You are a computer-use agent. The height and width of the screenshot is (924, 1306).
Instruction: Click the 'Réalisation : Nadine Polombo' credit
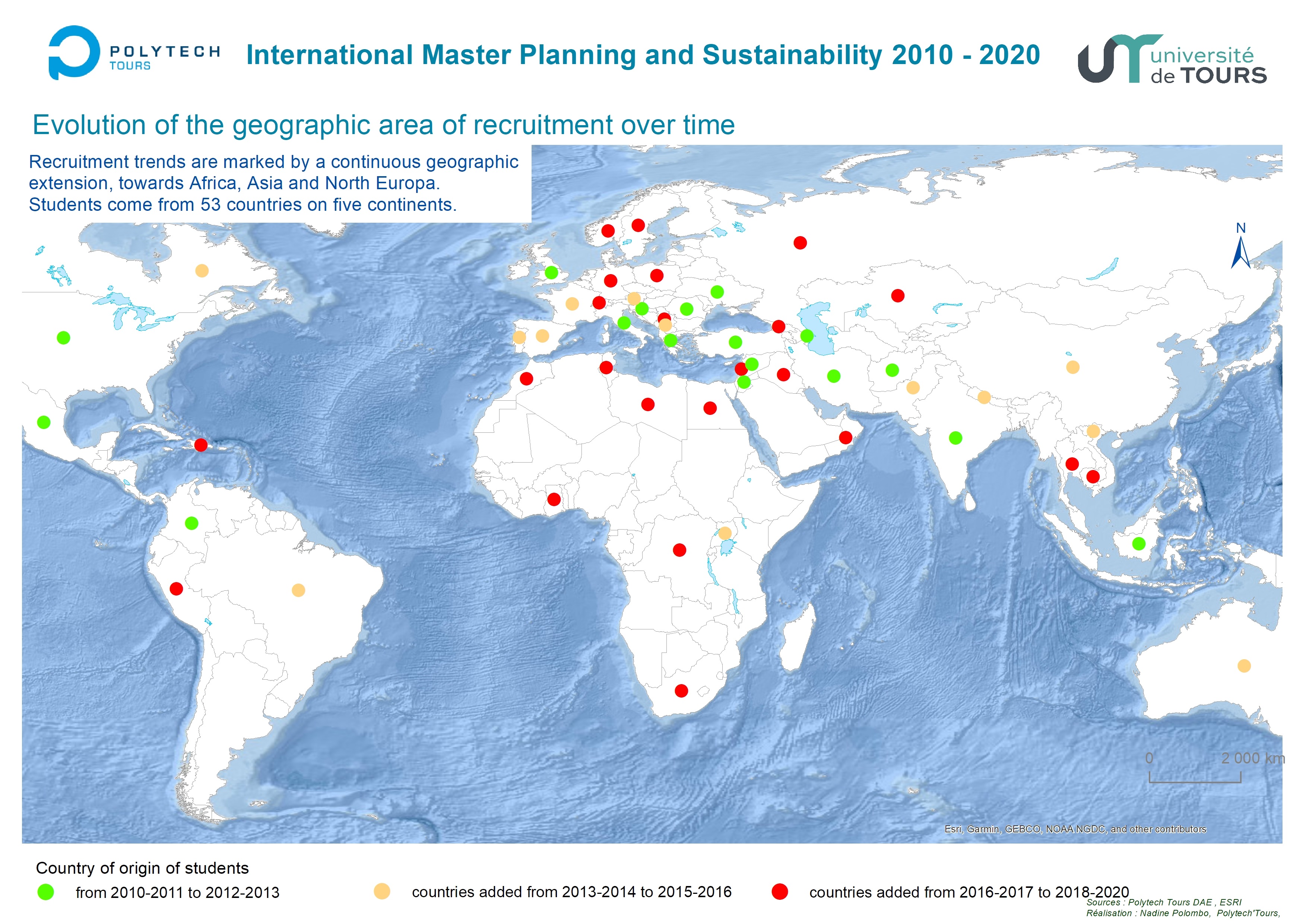[x=1183, y=913]
